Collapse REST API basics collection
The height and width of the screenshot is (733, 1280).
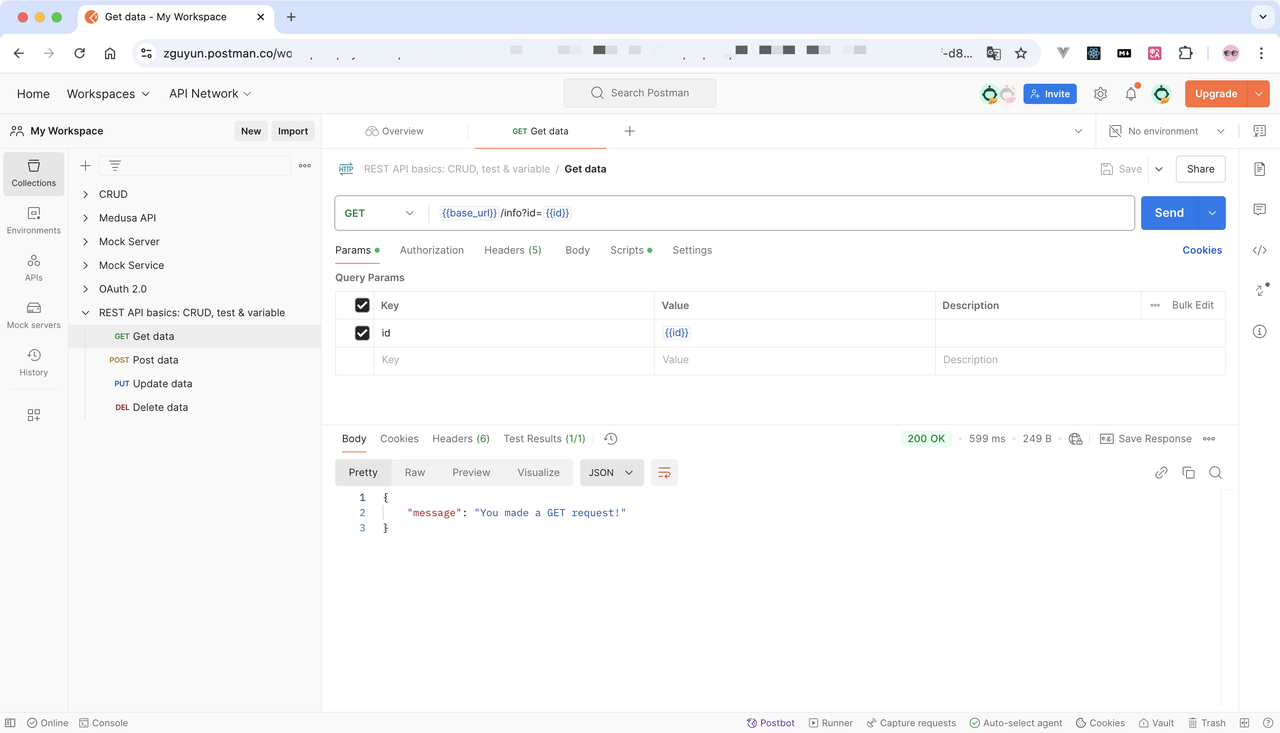pos(85,313)
